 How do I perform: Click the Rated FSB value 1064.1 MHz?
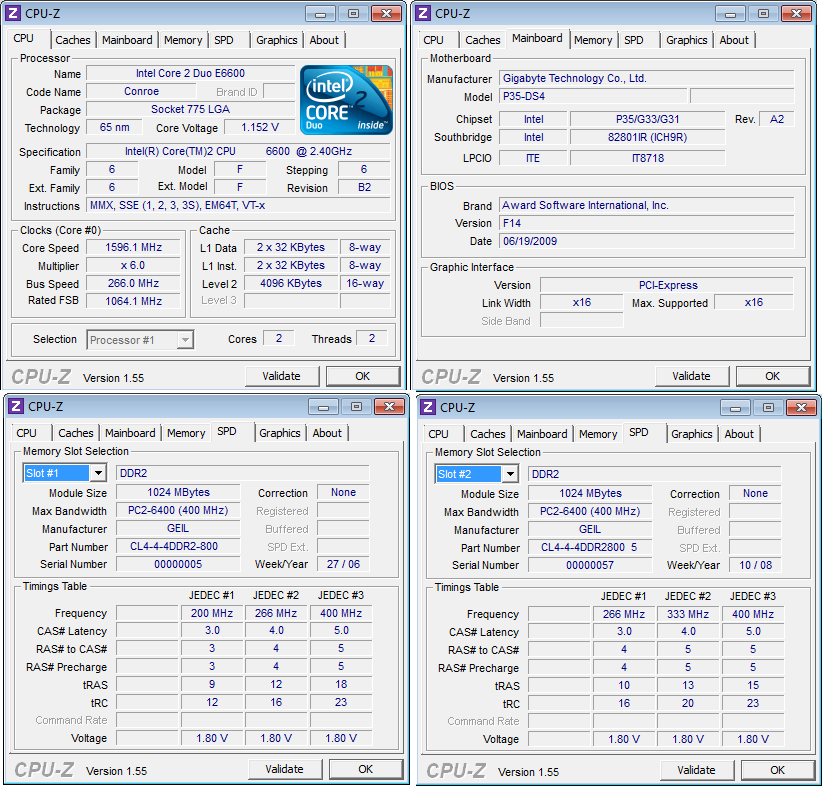[133, 301]
